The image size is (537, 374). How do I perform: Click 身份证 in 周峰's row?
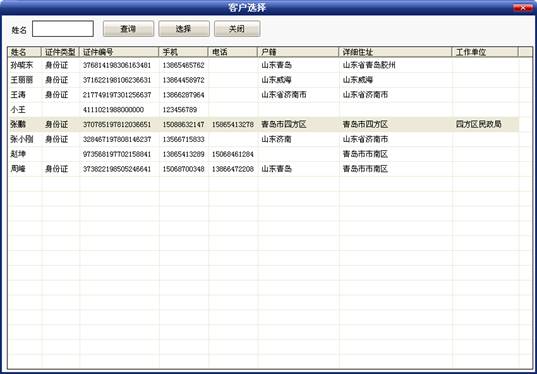[x=57, y=169]
